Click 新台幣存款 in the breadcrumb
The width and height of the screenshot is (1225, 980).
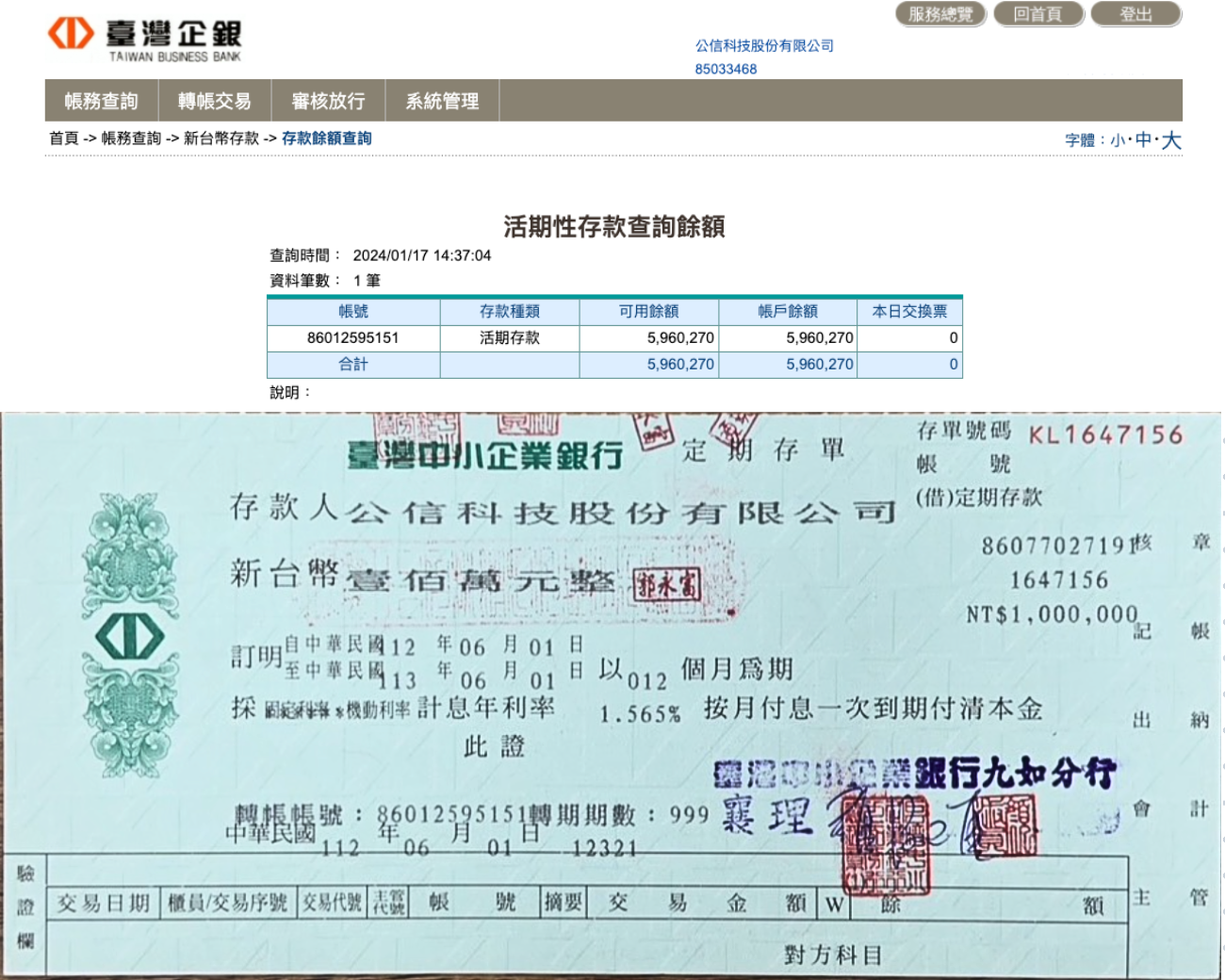pos(220,138)
